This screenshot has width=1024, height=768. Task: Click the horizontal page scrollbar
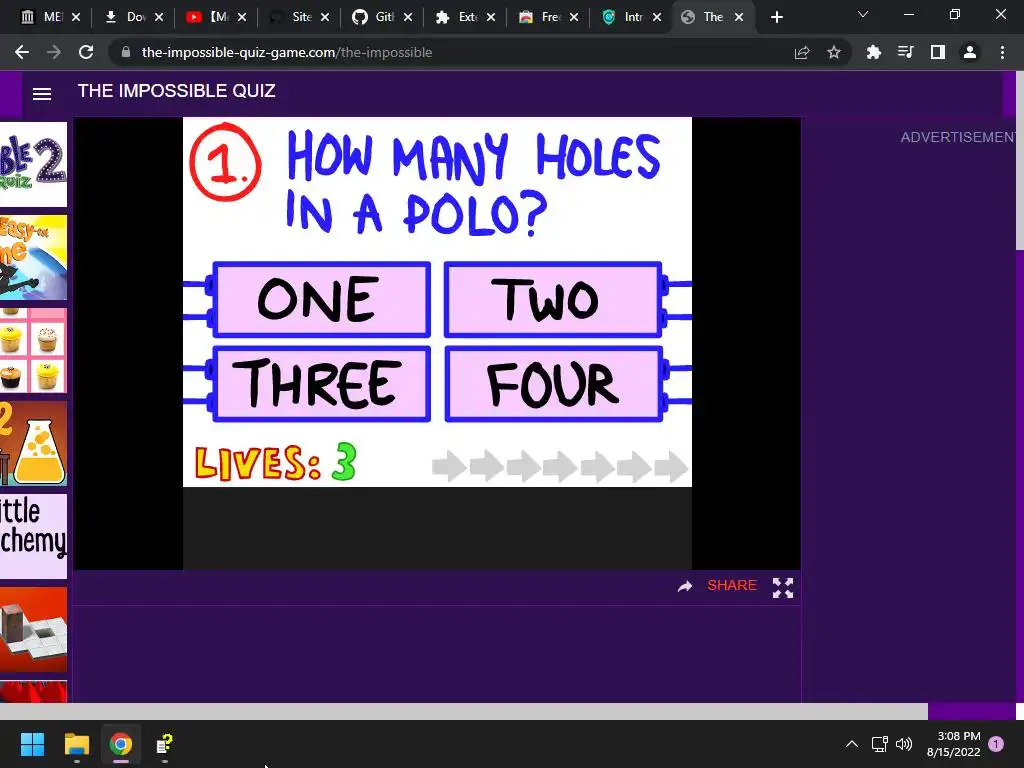click(x=464, y=711)
